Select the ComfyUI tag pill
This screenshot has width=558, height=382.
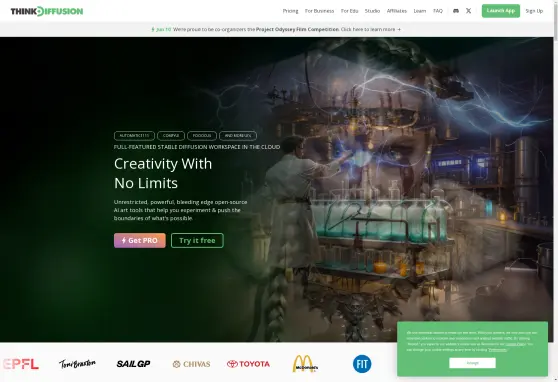point(171,136)
